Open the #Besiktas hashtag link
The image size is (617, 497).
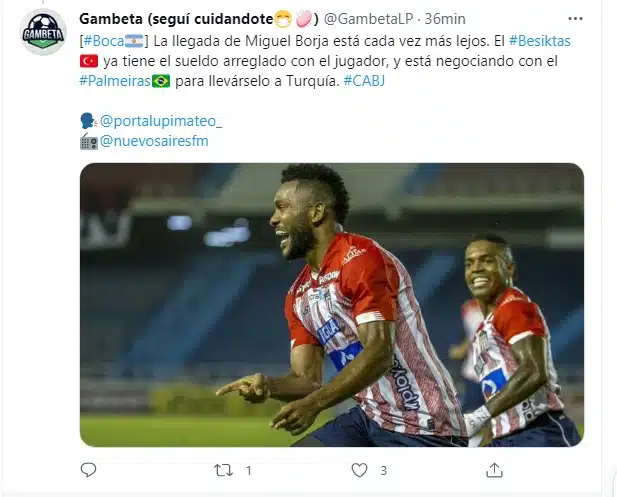(539, 41)
